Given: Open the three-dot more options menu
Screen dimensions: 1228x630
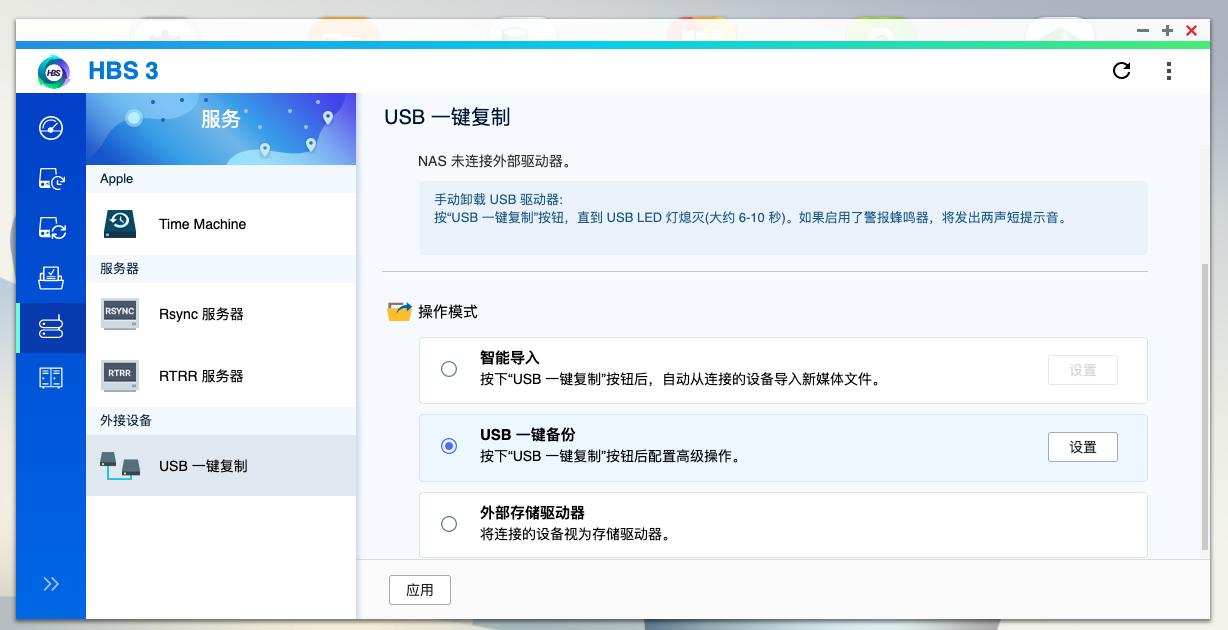Looking at the screenshot, I should point(1169,71).
